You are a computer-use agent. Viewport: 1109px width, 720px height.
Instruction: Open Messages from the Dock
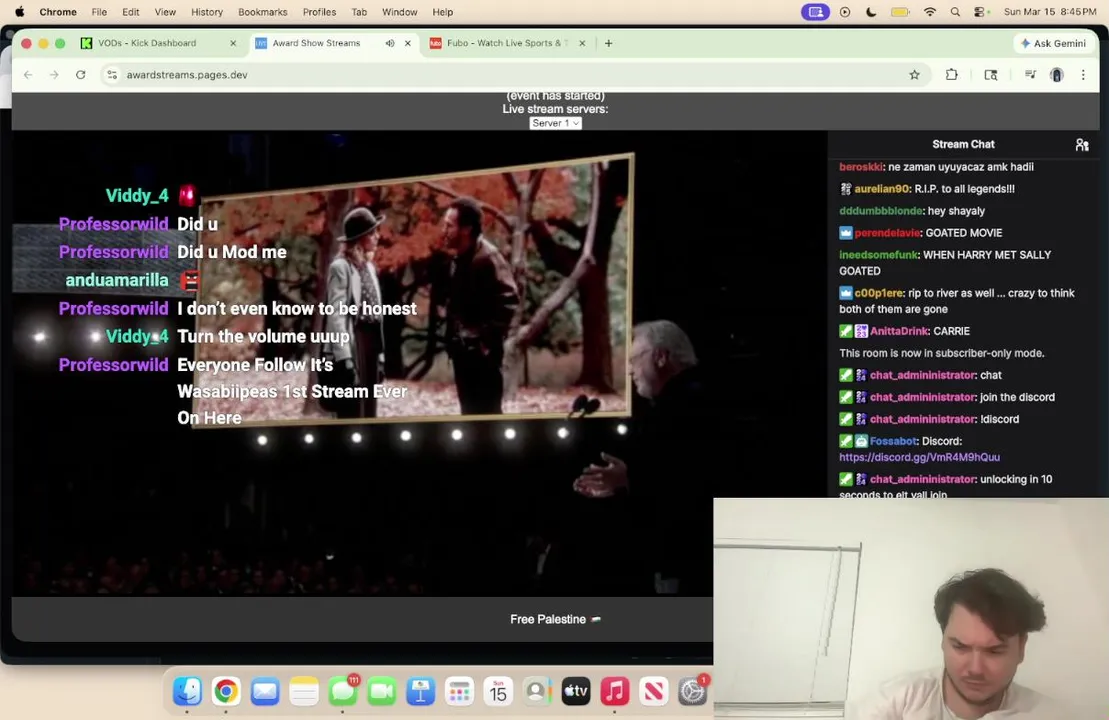click(343, 691)
